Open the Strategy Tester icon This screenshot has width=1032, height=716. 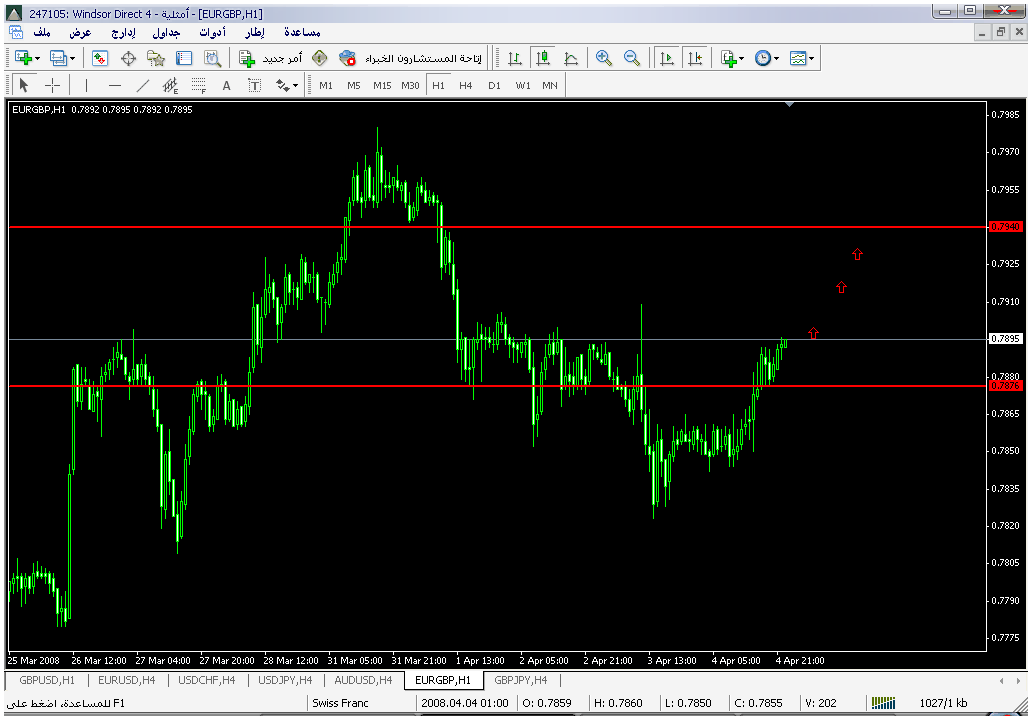click(x=211, y=59)
